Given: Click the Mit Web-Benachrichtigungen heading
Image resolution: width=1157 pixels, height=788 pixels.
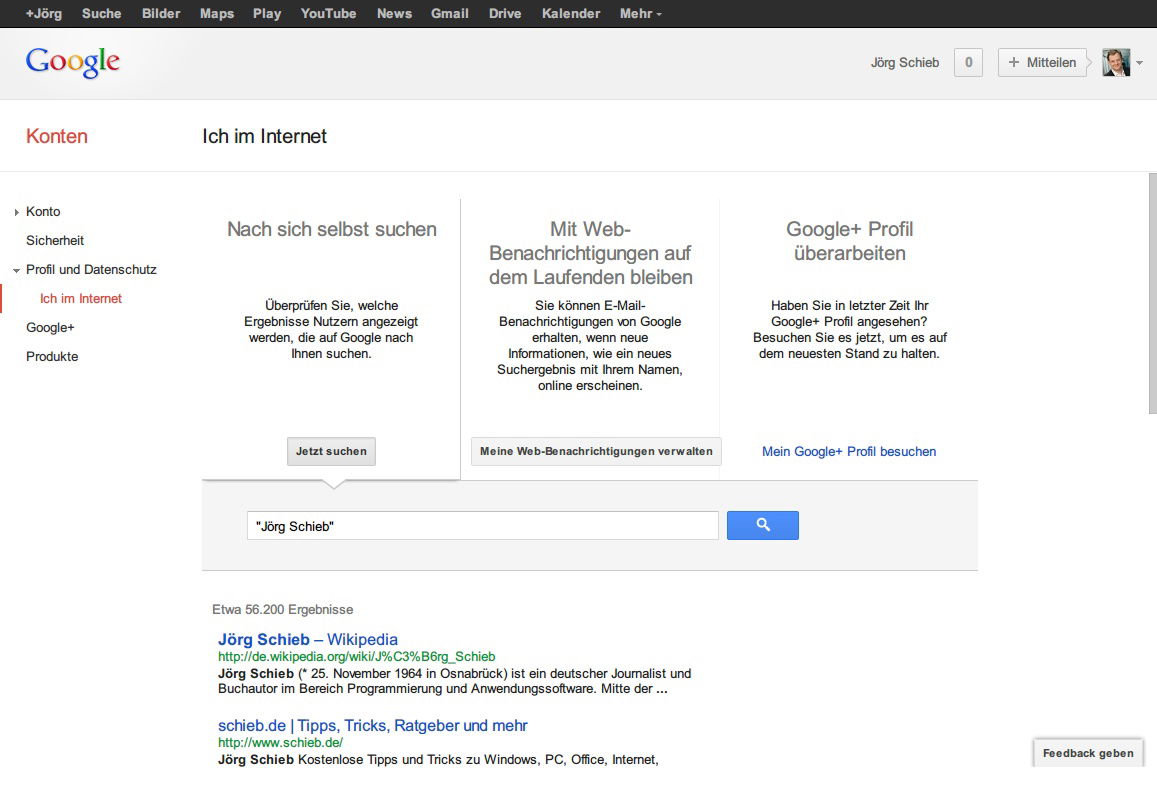Looking at the screenshot, I should 590,253.
